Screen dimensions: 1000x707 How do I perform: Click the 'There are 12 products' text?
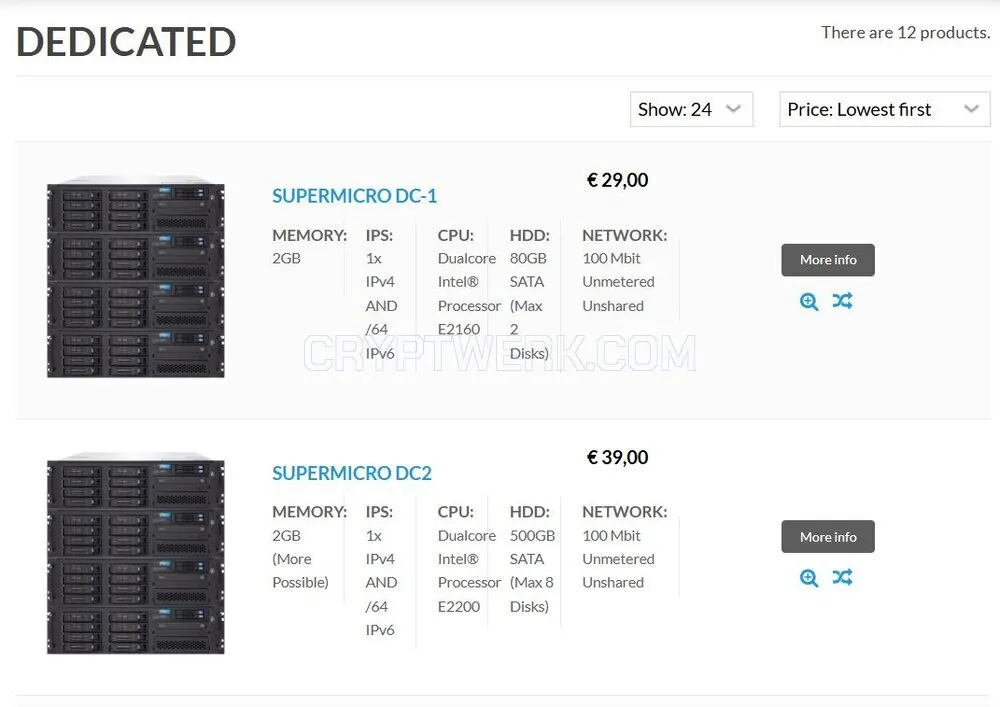906,33
